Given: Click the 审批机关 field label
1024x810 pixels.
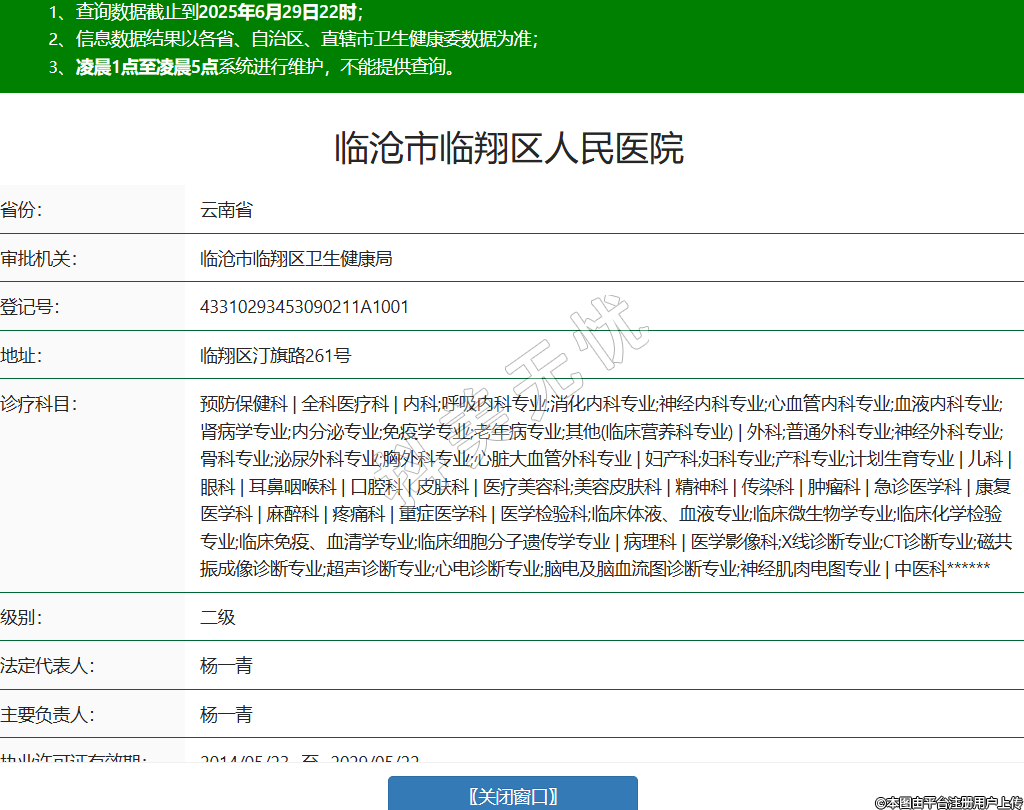Looking at the screenshot, I should [38, 259].
